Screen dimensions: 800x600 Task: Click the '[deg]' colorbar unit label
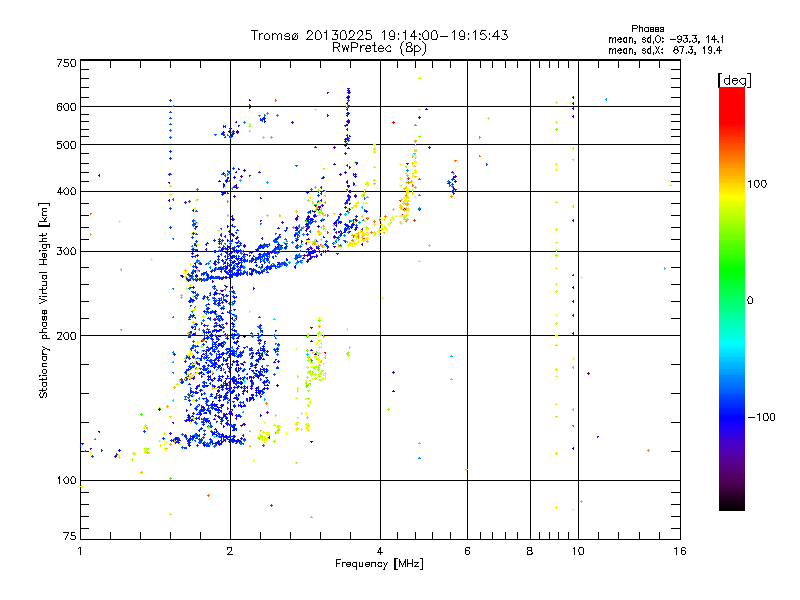point(734,80)
